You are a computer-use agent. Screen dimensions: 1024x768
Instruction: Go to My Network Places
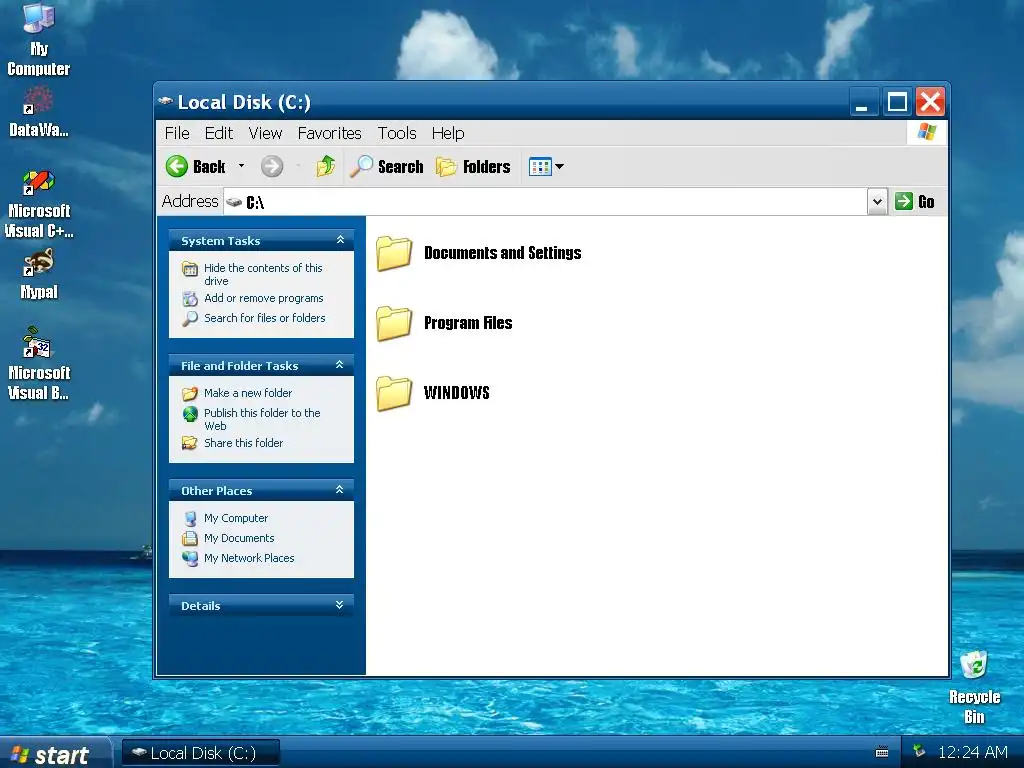pyautogui.click(x=249, y=558)
